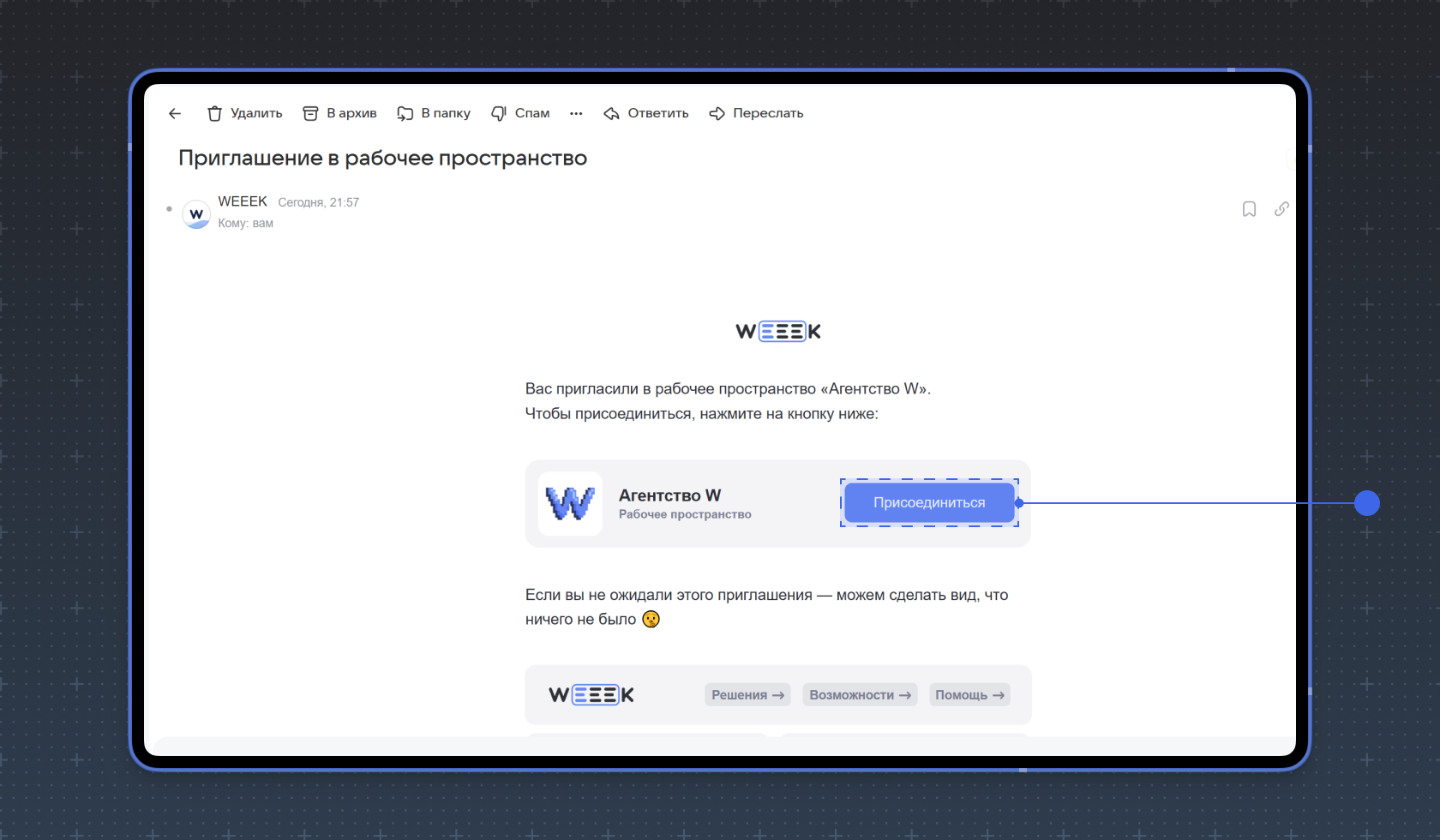Click the trash icon to delete email
Image resolution: width=1440 pixels, height=840 pixels.
pyautogui.click(x=214, y=113)
